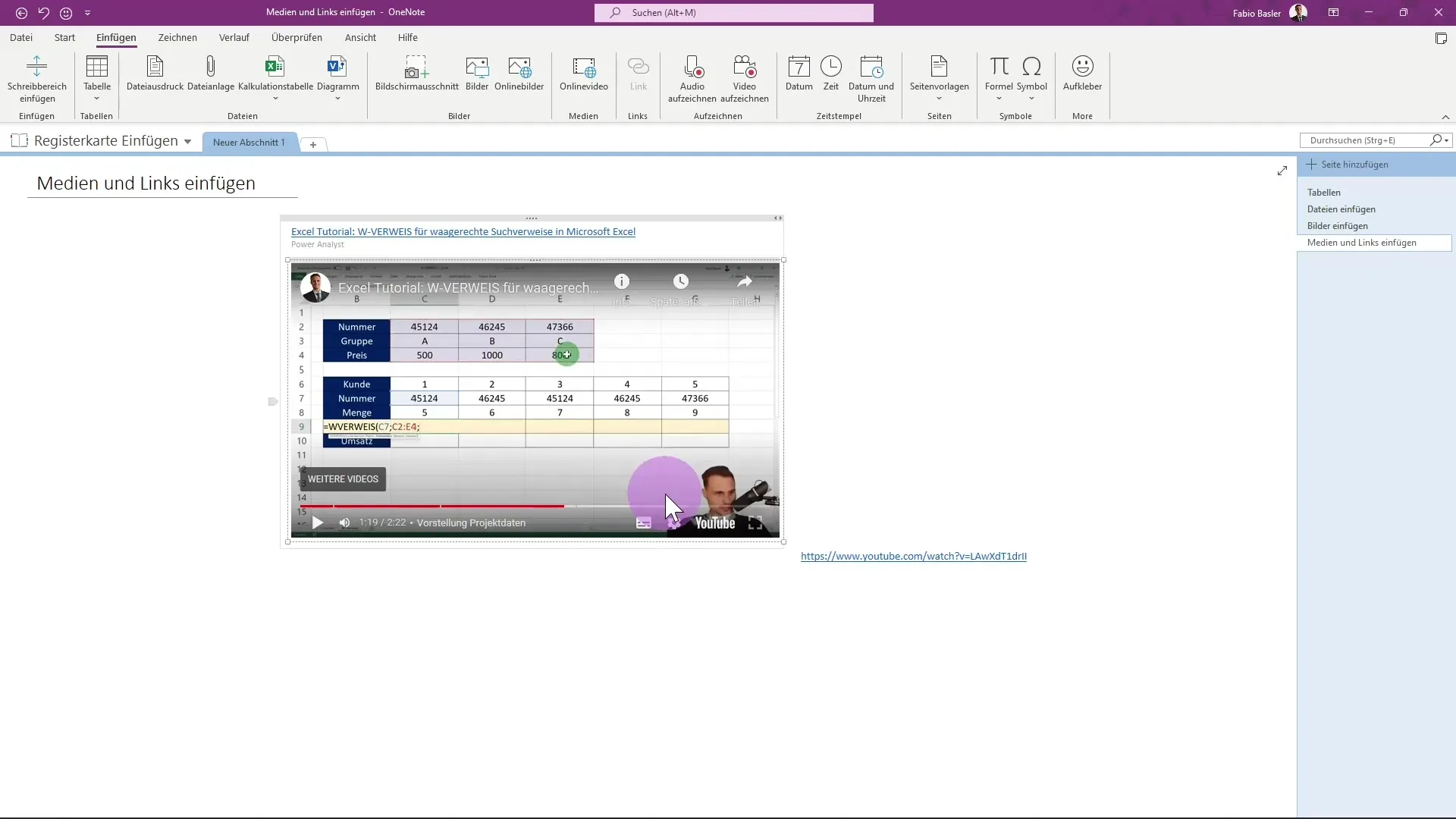Viewport: 1456px width, 819px height.
Task: Open the Aufkleber stickers
Action: click(1082, 74)
